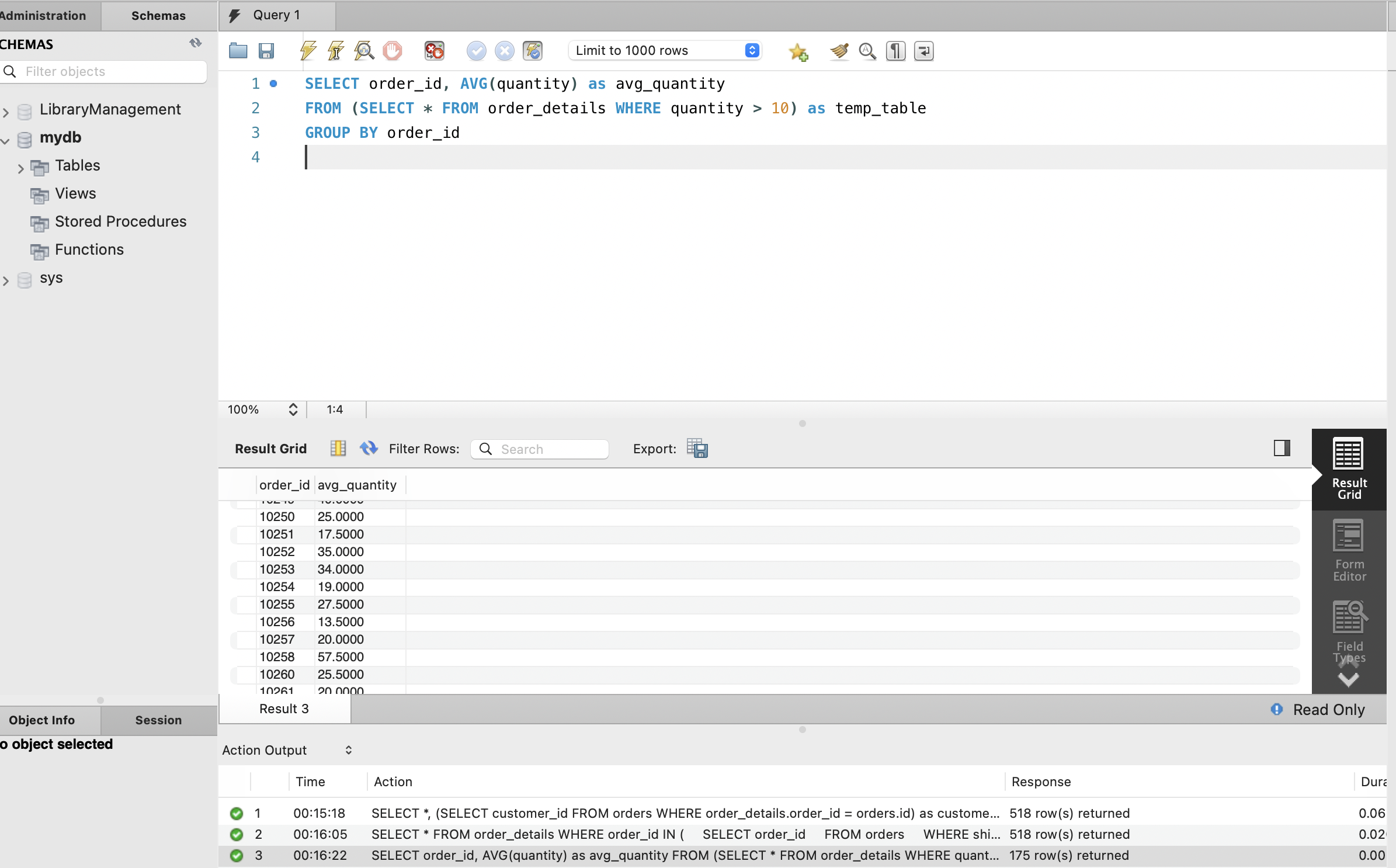Viewport: 1396px width, 868px height.
Task: Toggle word wrapping icon in toolbar
Action: tap(923, 51)
